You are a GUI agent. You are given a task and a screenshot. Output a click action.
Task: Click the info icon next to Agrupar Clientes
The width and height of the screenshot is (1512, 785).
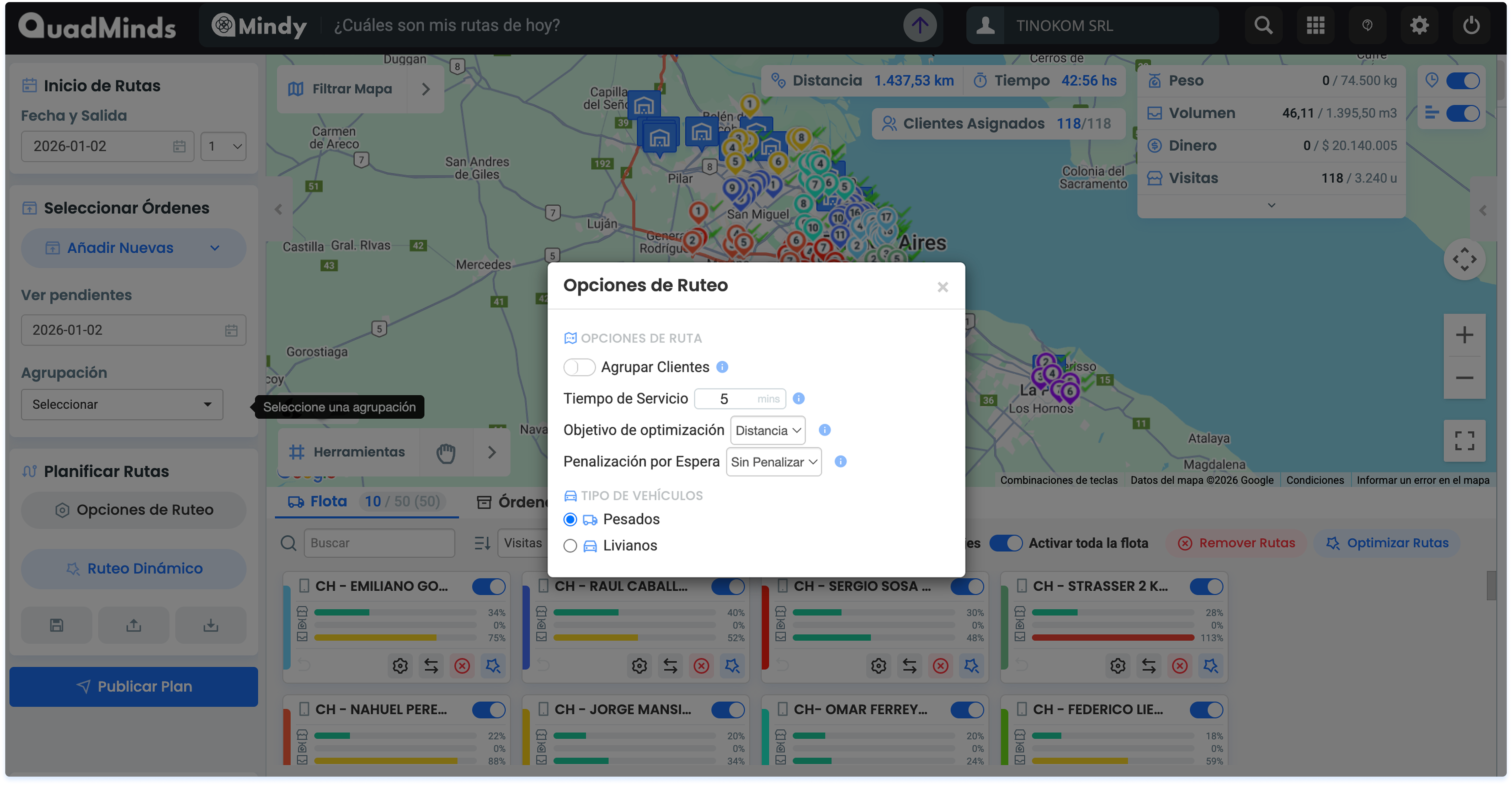722,367
